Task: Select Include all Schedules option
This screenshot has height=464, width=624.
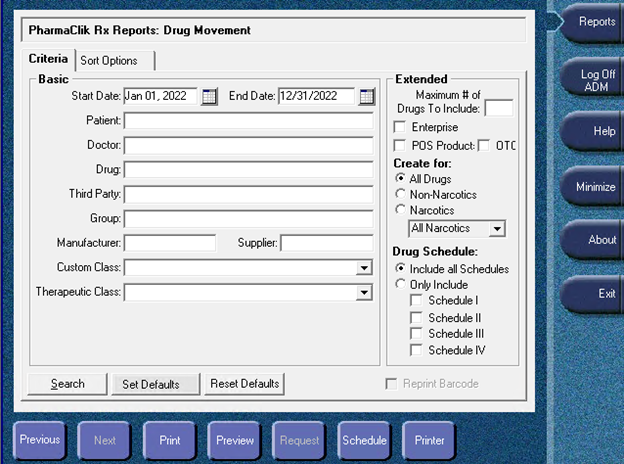Action: click(x=400, y=268)
